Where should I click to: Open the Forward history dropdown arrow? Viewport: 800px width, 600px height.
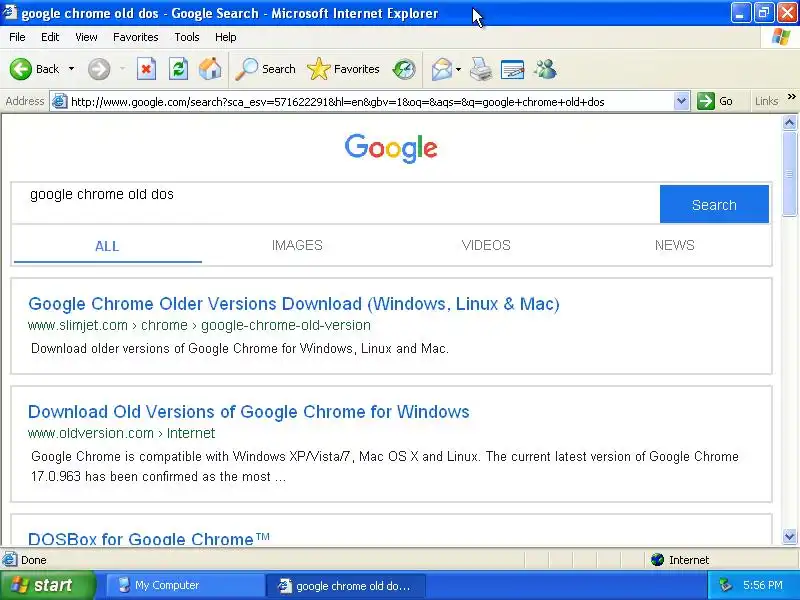pos(122,69)
